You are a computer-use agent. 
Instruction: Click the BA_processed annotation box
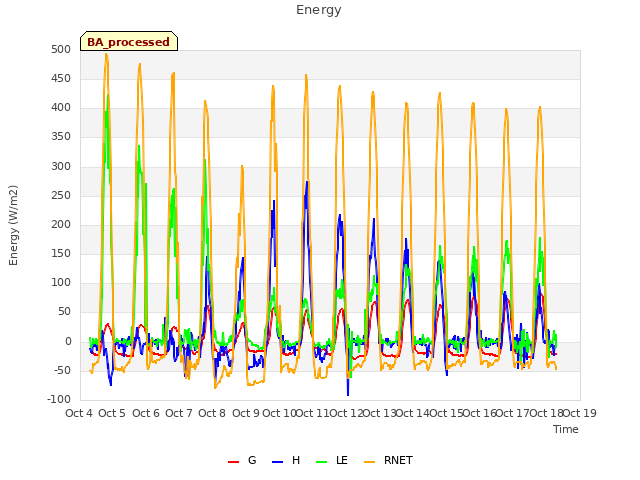[x=129, y=41]
